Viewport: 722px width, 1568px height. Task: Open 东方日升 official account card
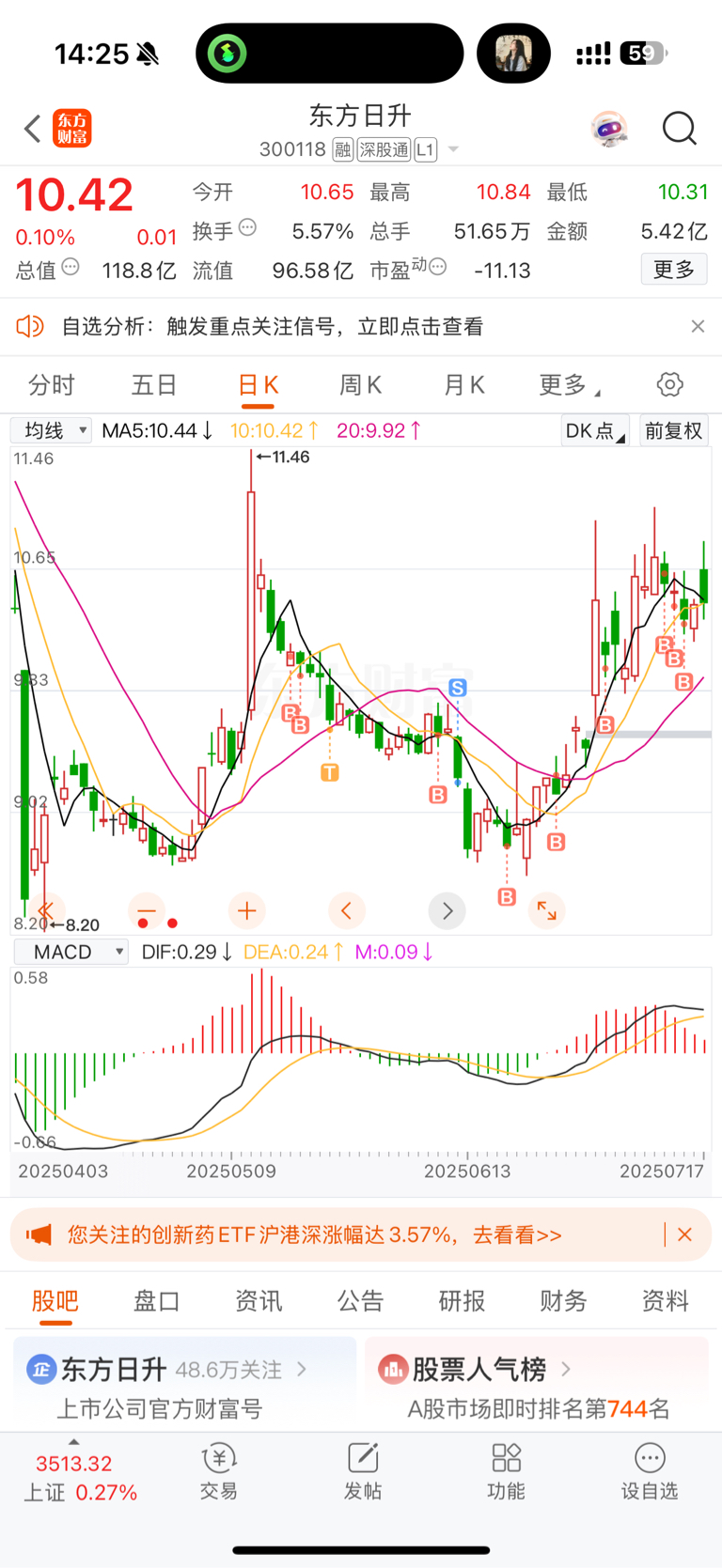coord(184,1385)
